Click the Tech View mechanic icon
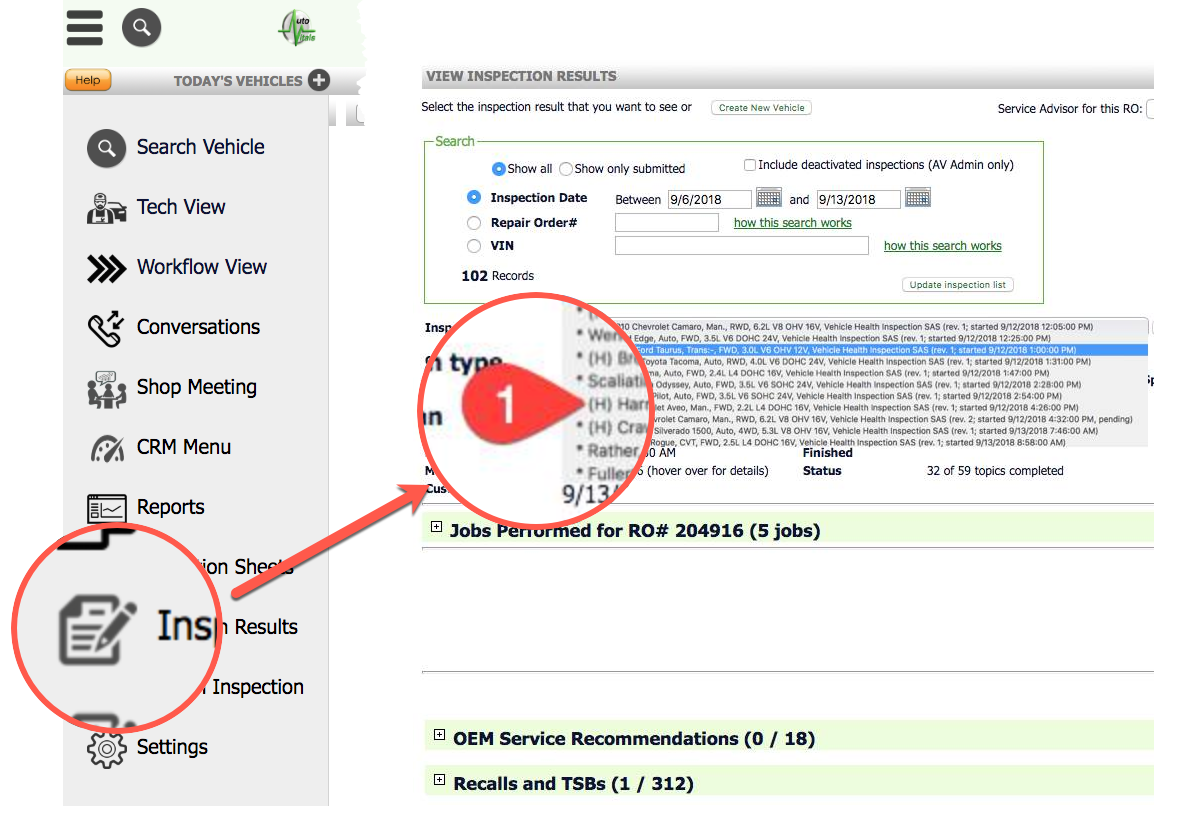 106,208
